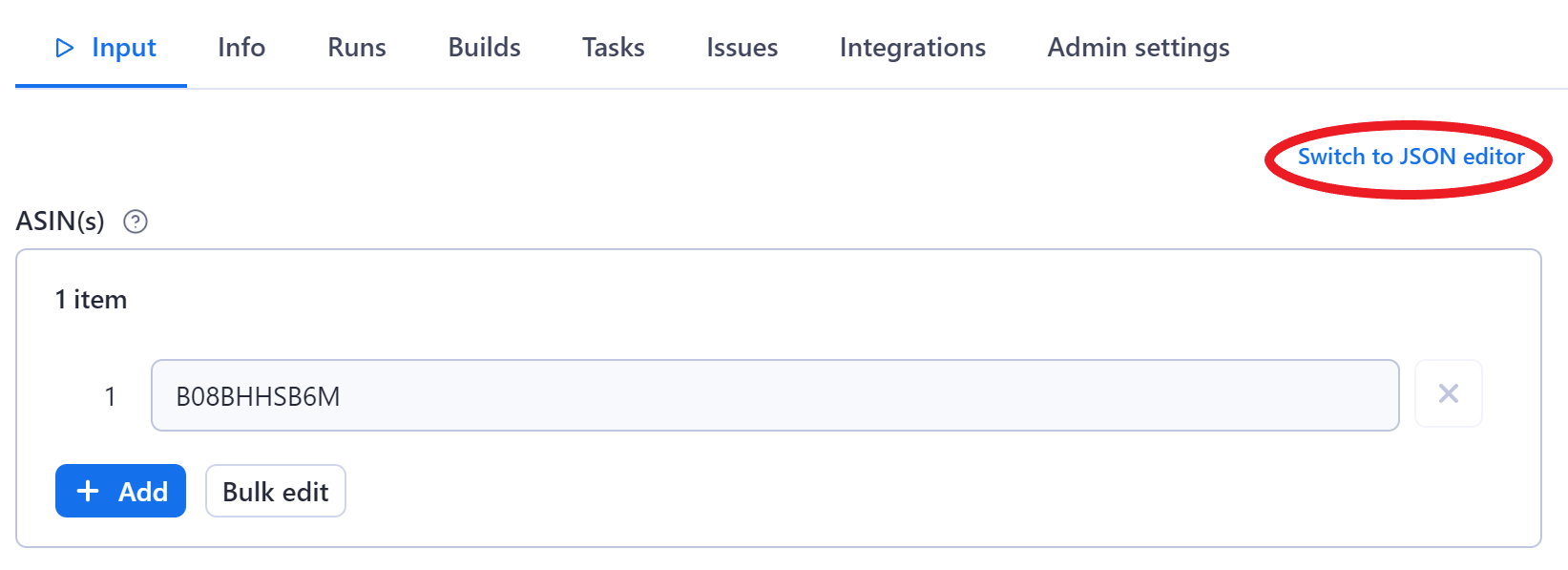This screenshot has width=1568, height=570.
Task: Click the ASIN(s) help question mark icon
Action: tap(136, 222)
